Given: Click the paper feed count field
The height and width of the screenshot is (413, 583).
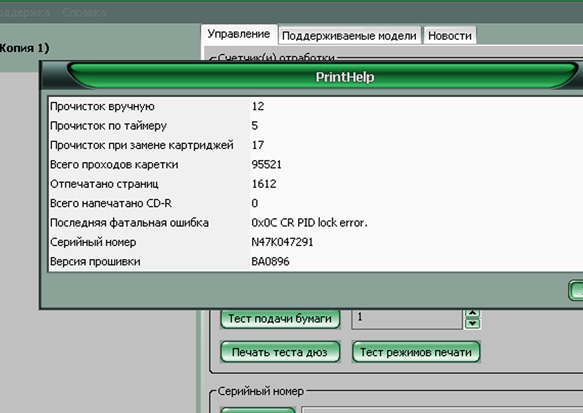Looking at the screenshot, I should pyautogui.click(x=407, y=319).
